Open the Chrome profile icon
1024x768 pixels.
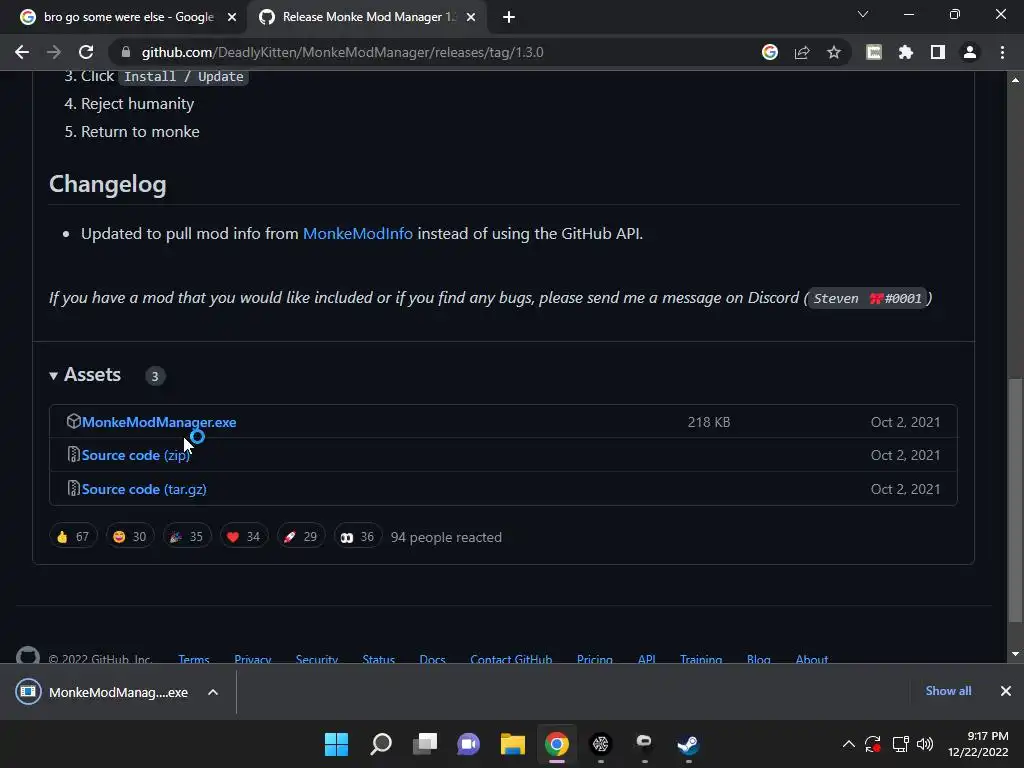[x=970, y=52]
